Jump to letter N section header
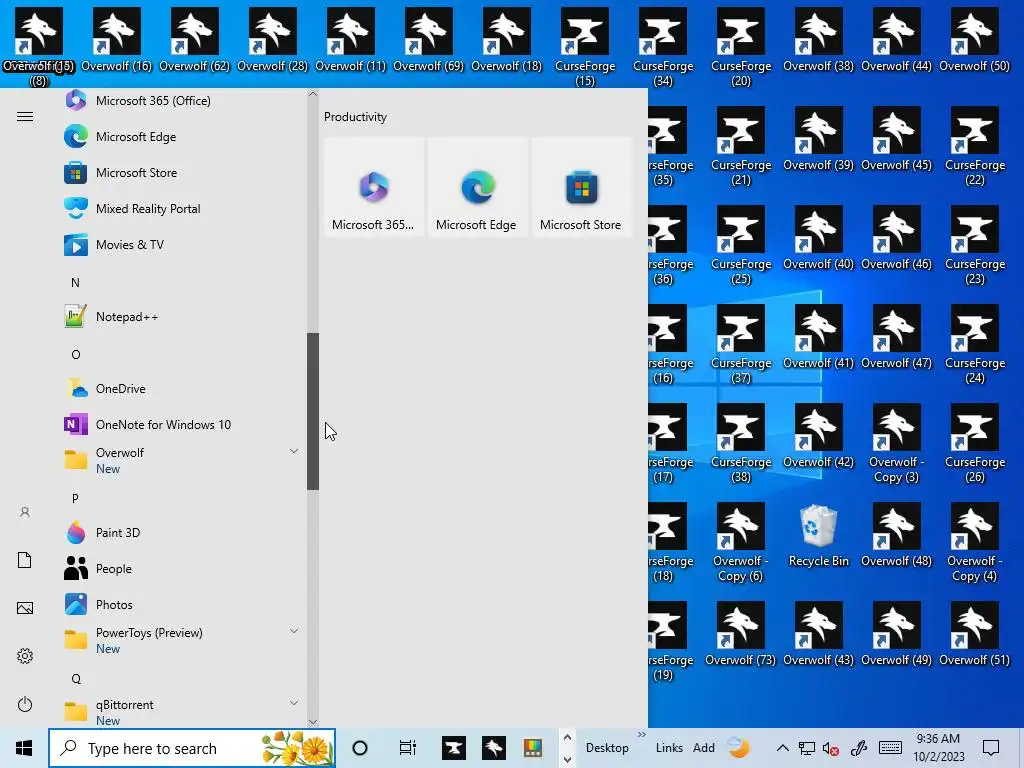Image resolution: width=1024 pixels, height=768 pixels. click(x=75, y=283)
